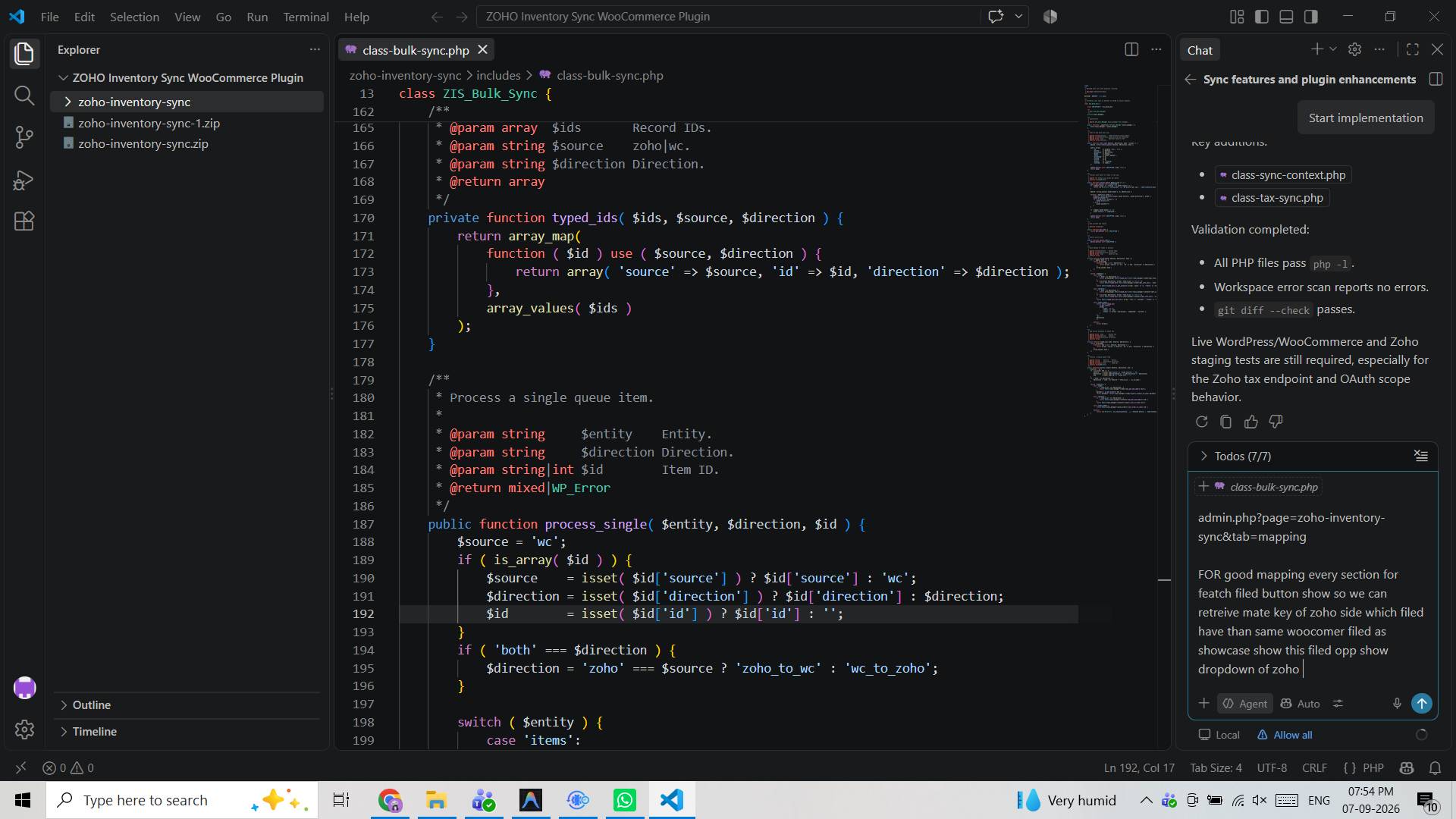Open the Search view in activity bar
Image resolution: width=1456 pixels, height=819 pixels.
pos(24,96)
